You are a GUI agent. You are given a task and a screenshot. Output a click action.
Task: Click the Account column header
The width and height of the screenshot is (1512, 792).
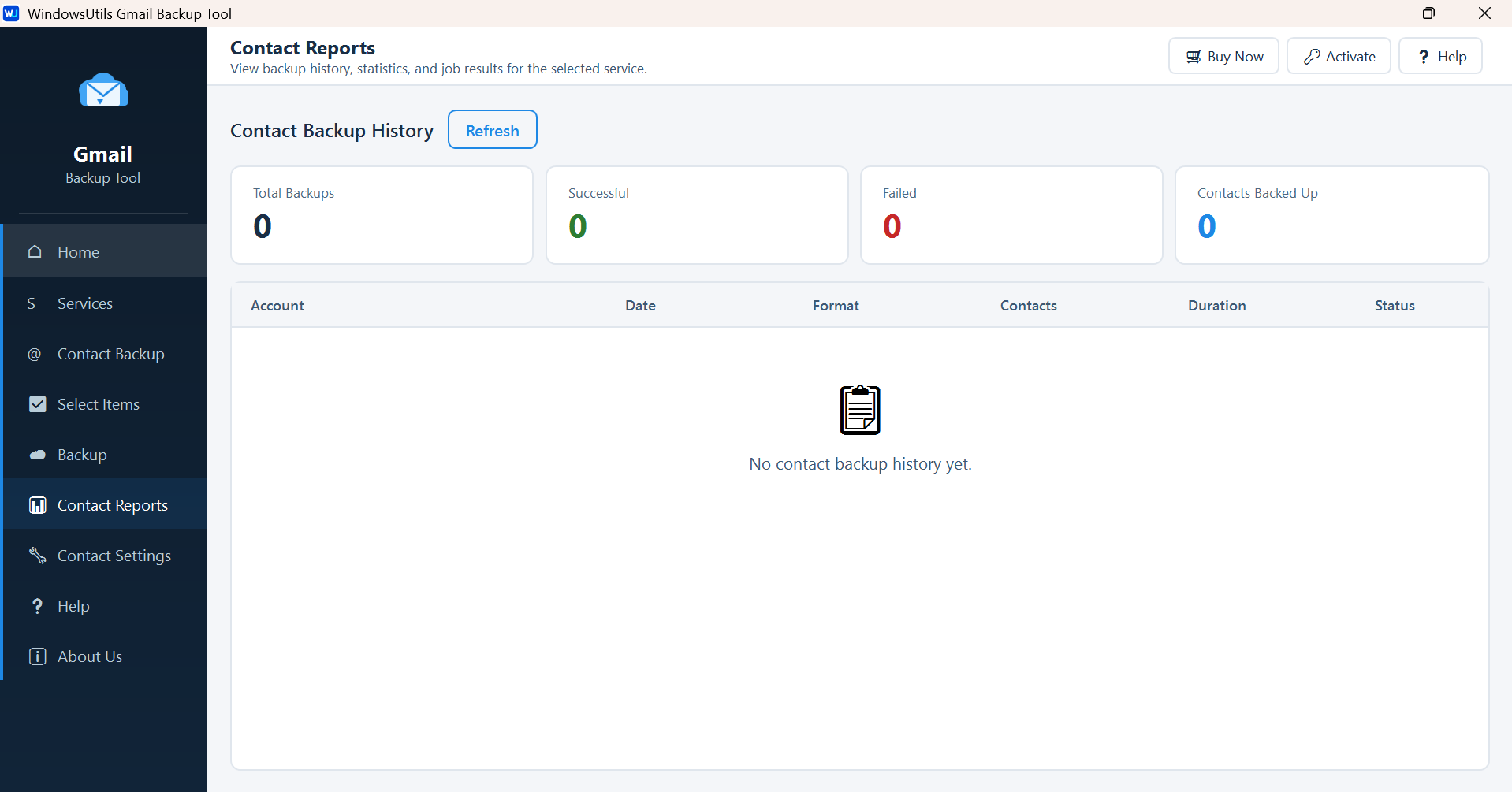tap(277, 306)
